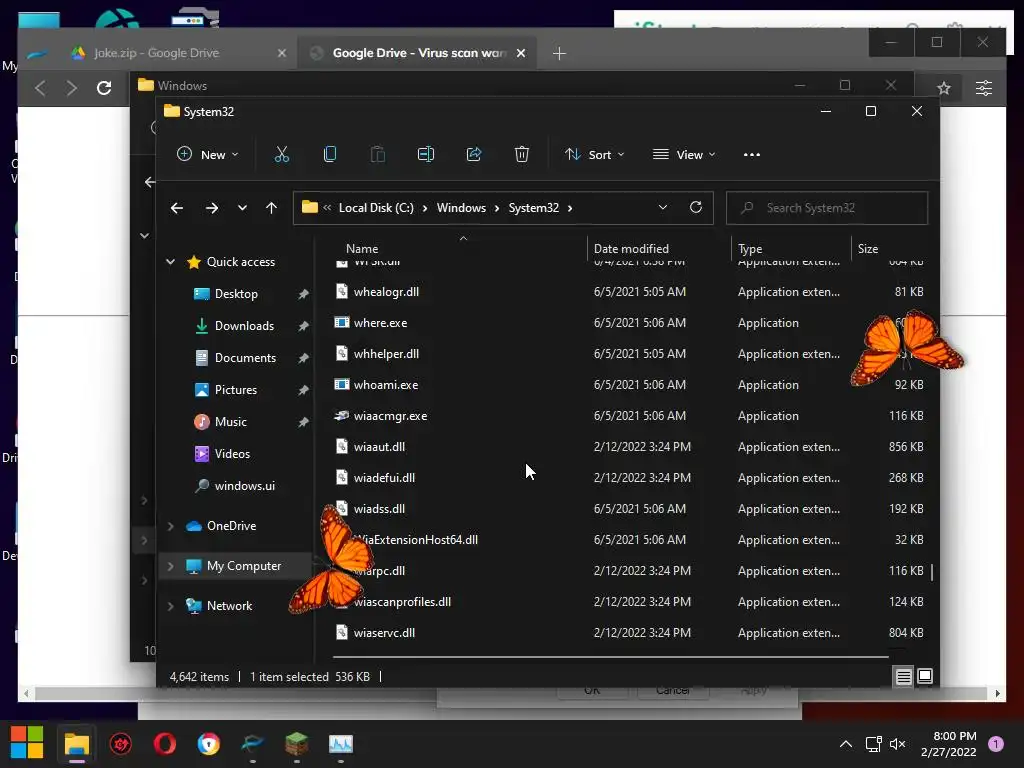Click the Search System32 field
The width and height of the screenshot is (1024, 768).
(x=827, y=208)
